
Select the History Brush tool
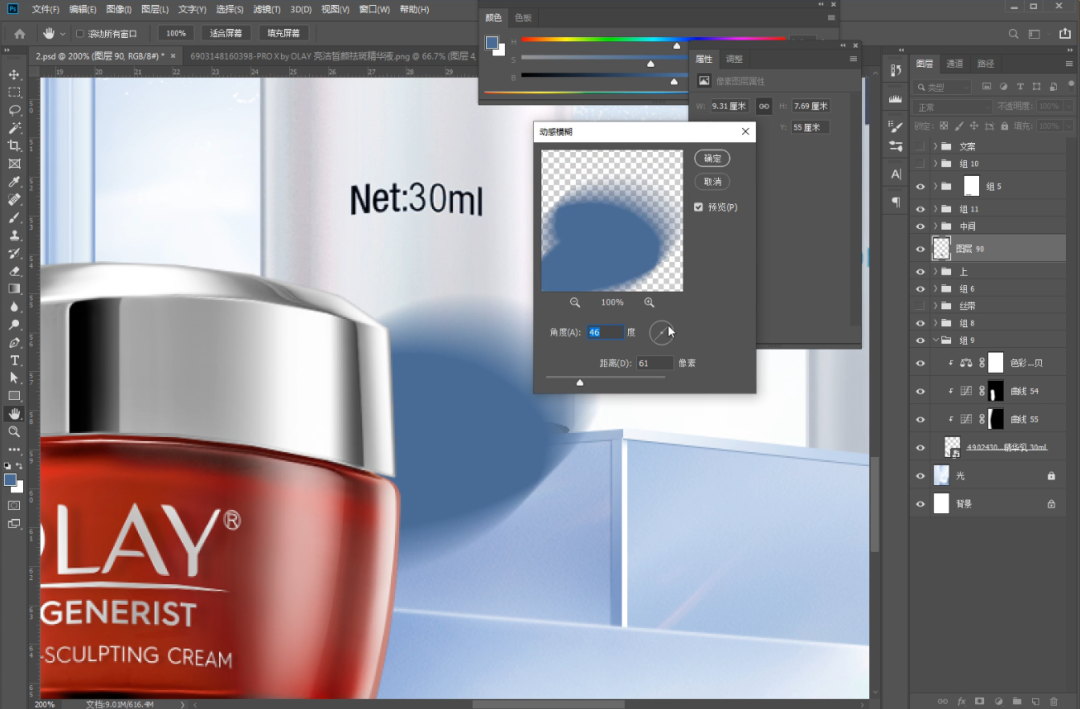[x=14, y=254]
